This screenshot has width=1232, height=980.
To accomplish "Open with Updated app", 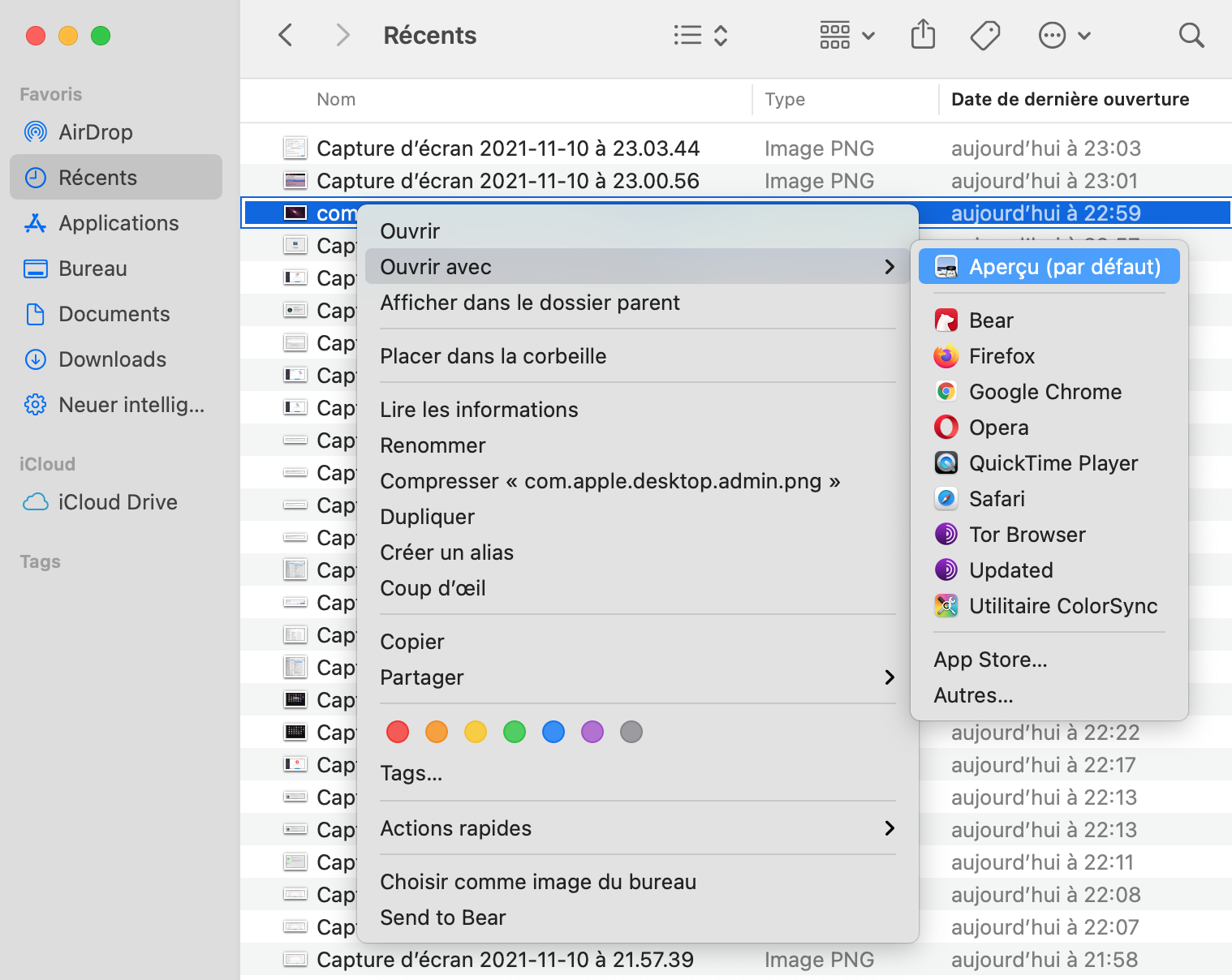I will (1049, 570).
